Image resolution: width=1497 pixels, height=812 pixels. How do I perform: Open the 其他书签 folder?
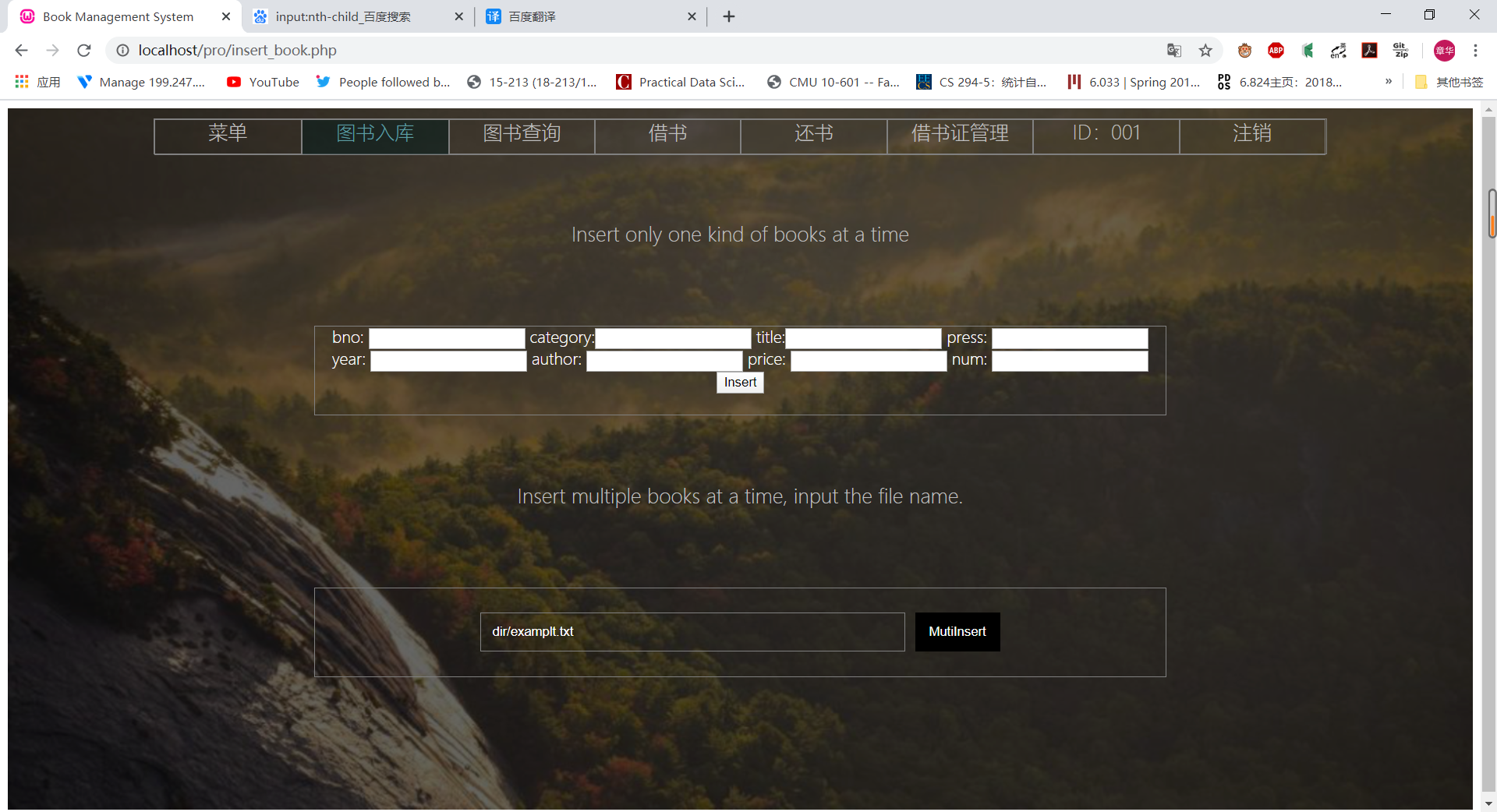tap(1449, 82)
